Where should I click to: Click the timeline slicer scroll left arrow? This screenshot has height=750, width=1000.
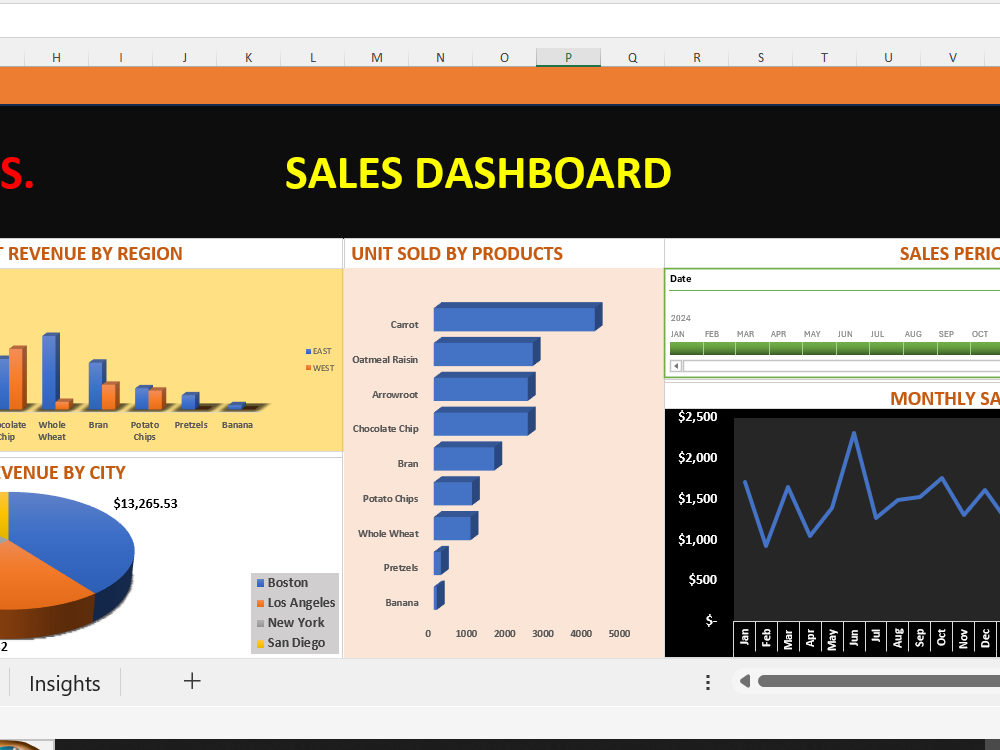(676, 366)
